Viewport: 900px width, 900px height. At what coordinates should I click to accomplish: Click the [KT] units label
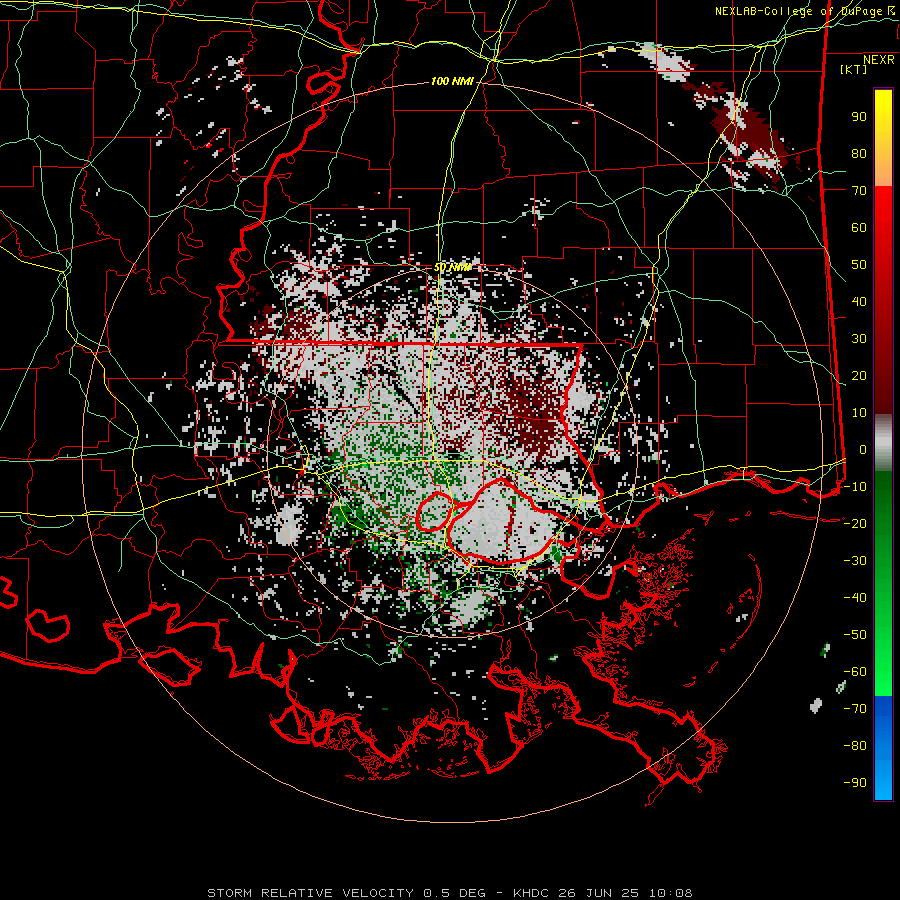coord(854,69)
